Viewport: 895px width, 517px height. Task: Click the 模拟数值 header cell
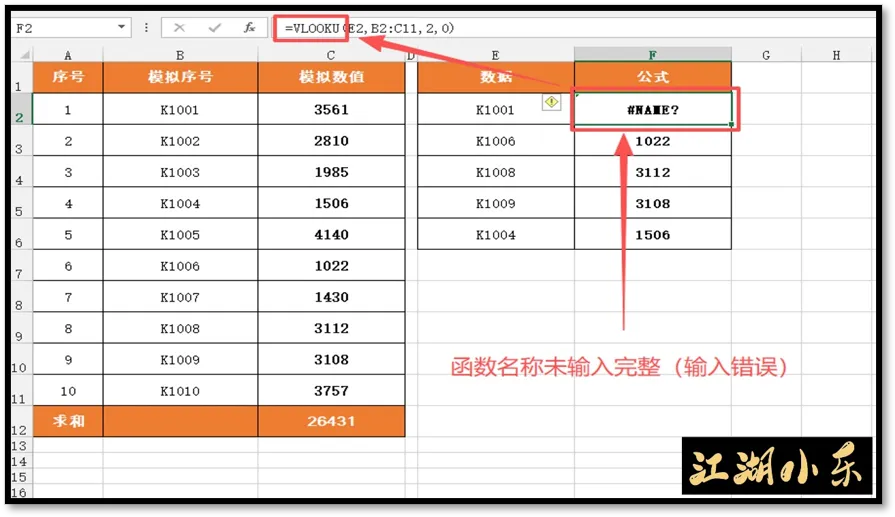tap(331, 77)
